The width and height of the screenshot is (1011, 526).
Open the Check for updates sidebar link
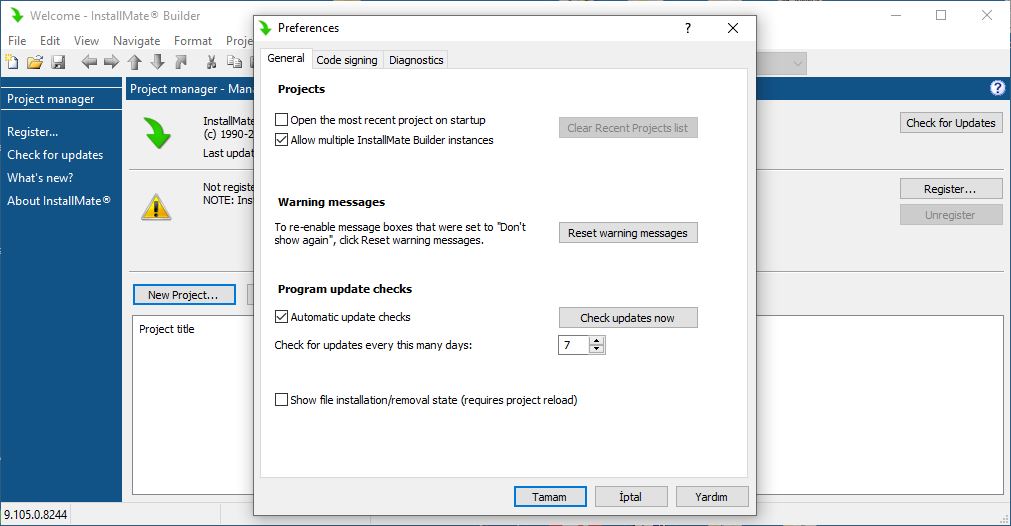[x=55, y=155]
